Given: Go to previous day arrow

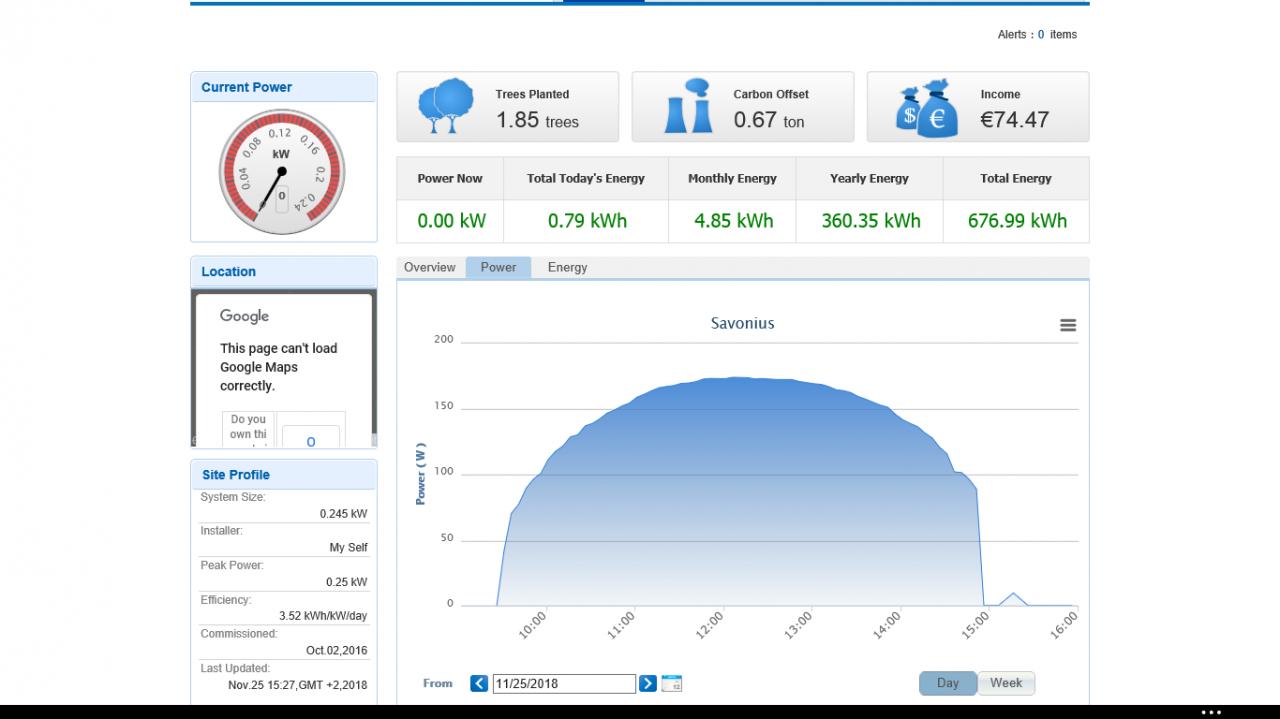Looking at the screenshot, I should pyautogui.click(x=479, y=684).
